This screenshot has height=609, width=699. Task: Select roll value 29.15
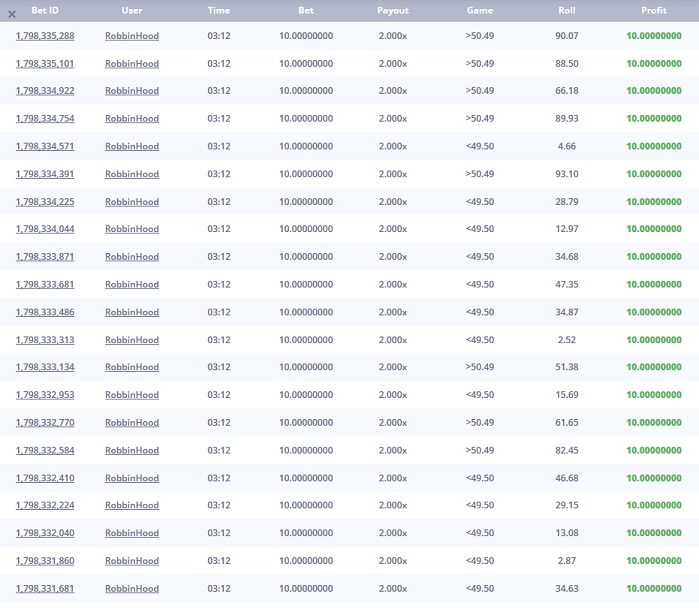567,505
